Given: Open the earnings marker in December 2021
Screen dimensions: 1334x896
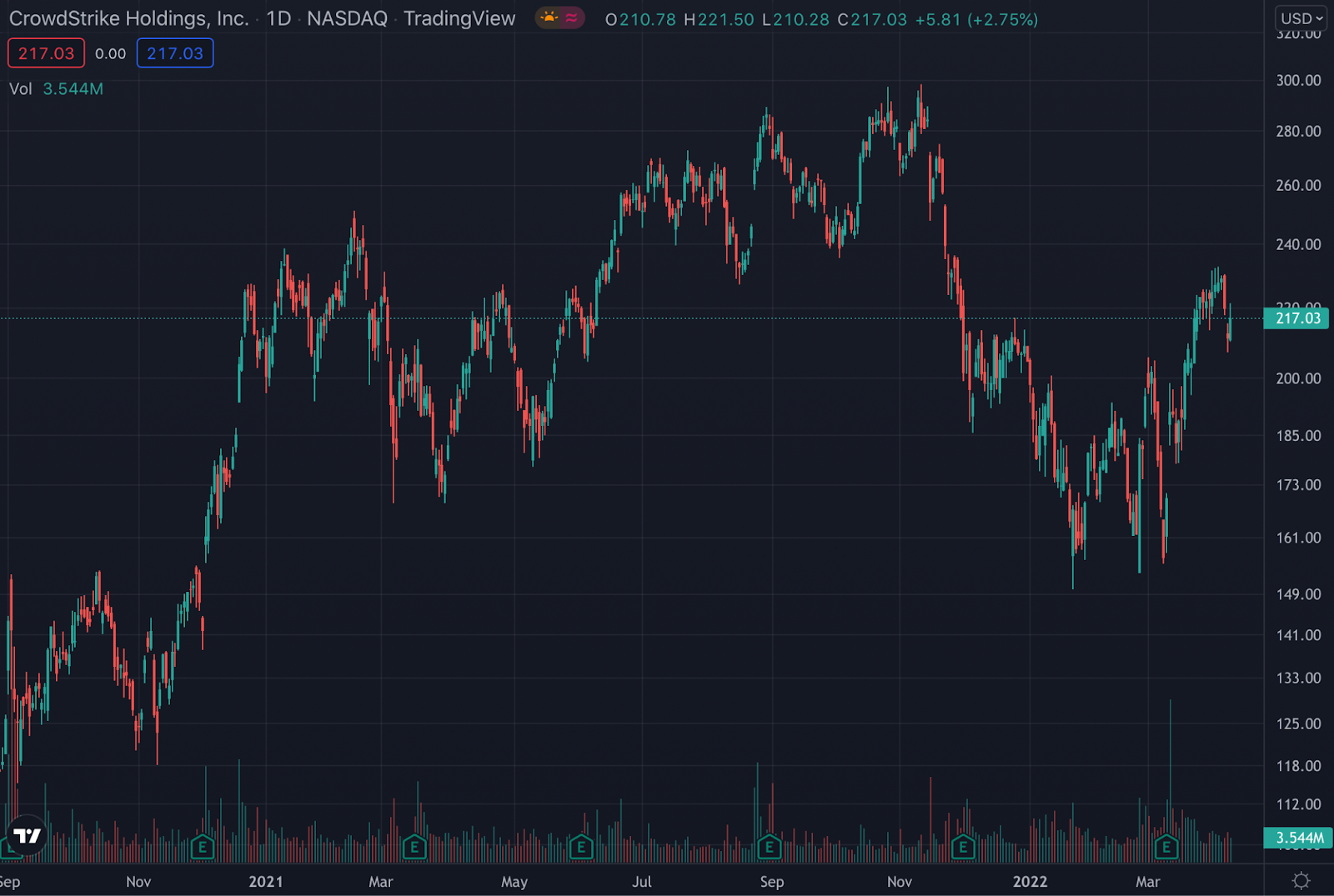Looking at the screenshot, I should [x=963, y=848].
